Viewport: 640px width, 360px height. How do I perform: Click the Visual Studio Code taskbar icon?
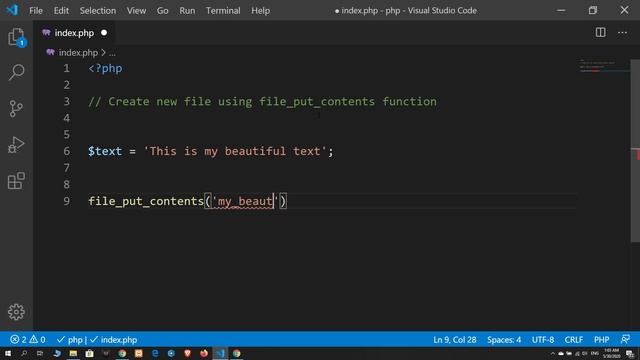click(220, 353)
